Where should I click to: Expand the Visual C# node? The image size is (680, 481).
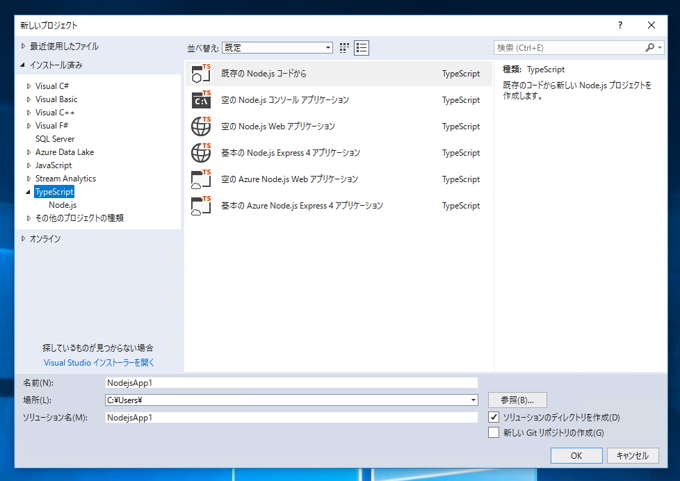point(29,86)
